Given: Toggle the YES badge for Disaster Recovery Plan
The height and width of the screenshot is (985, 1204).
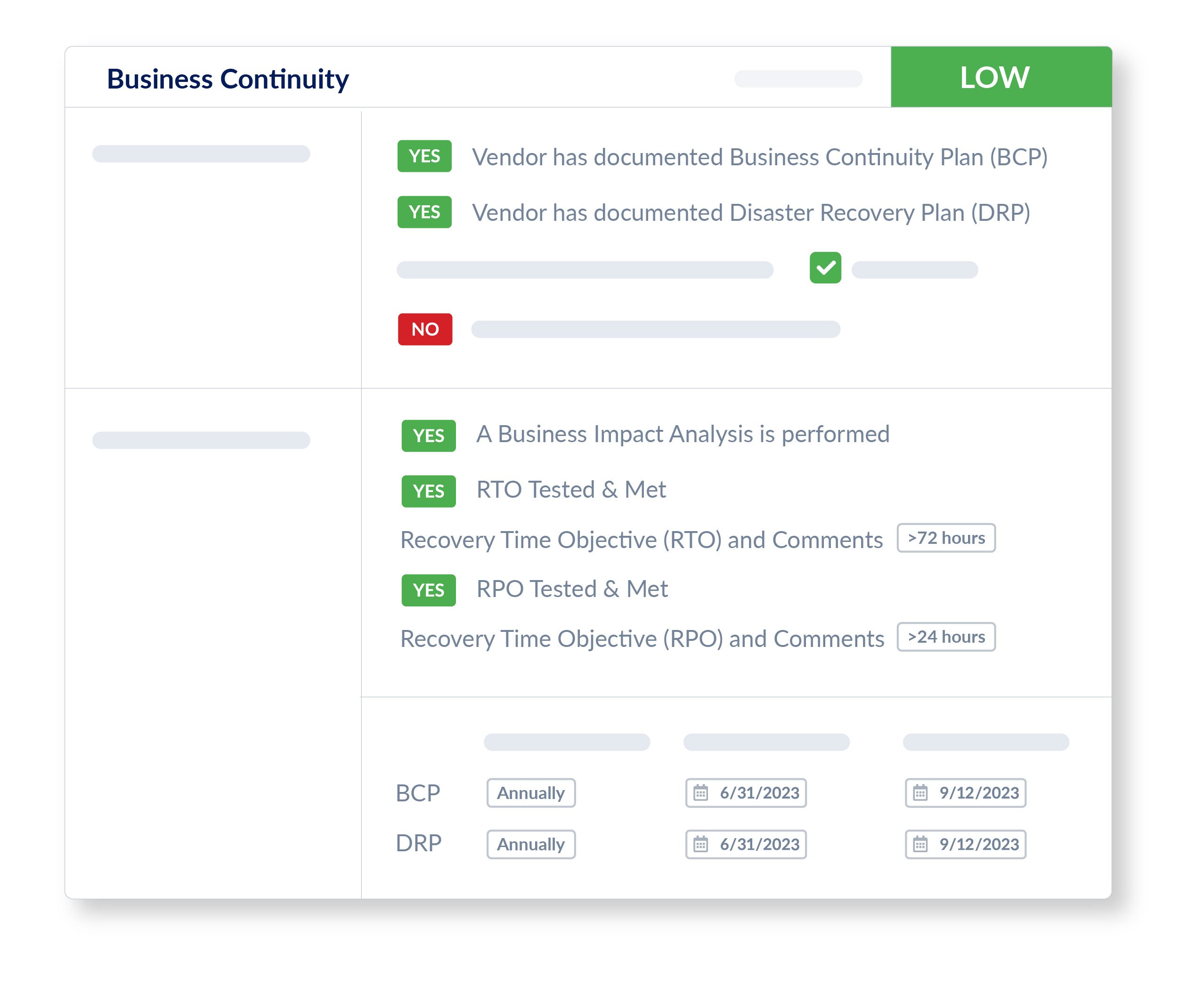Looking at the screenshot, I should (424, 212).
